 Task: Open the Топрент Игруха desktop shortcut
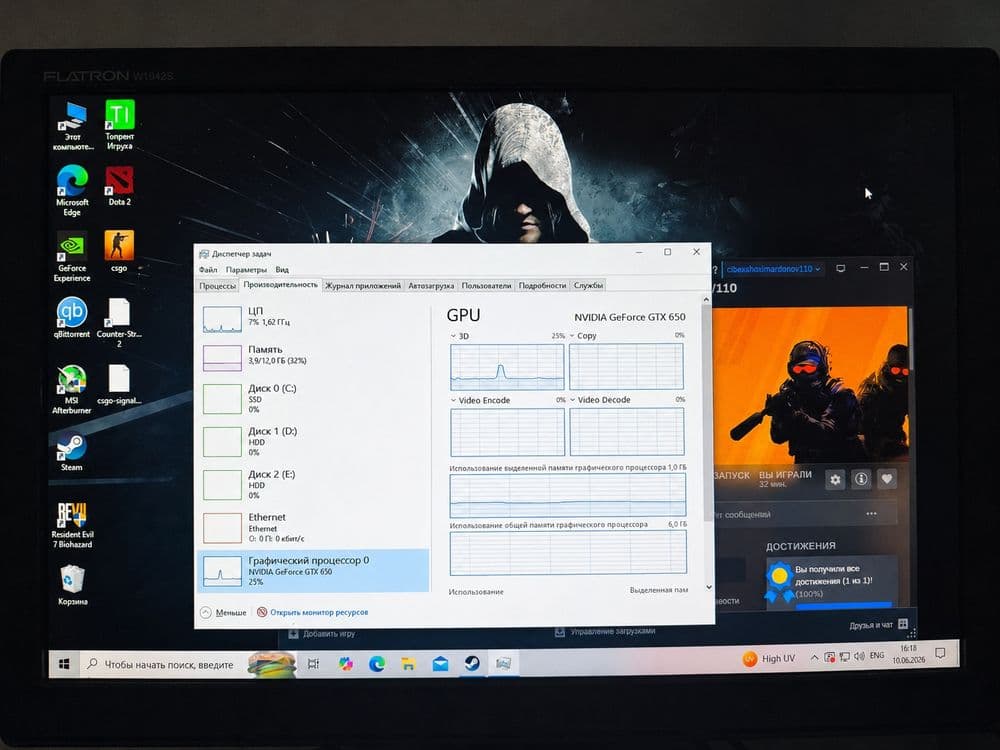120,125
